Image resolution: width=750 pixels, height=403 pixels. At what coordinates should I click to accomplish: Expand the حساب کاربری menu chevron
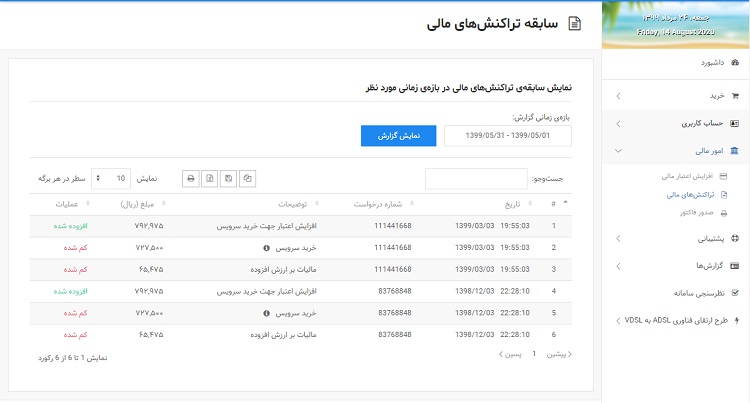click(618, 124)
